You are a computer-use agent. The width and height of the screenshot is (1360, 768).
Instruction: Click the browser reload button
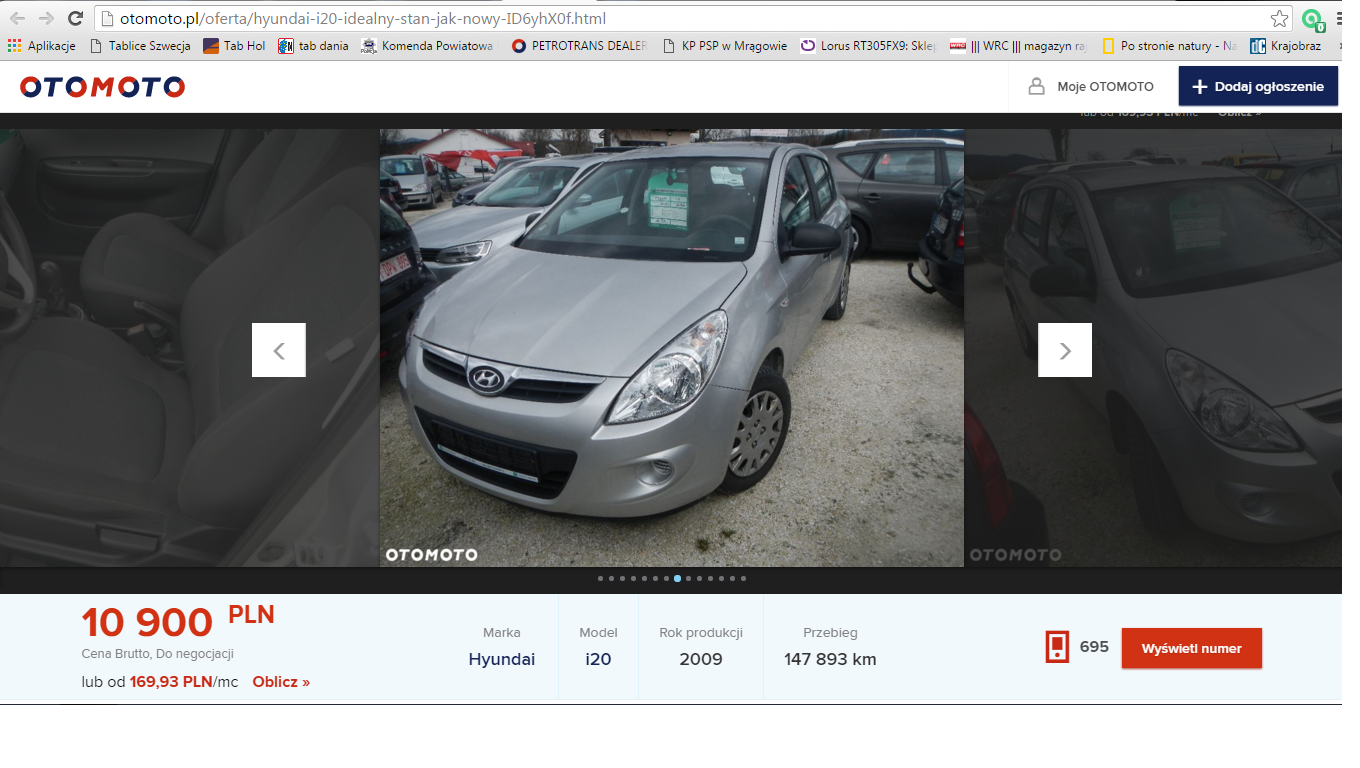point(75,19)
